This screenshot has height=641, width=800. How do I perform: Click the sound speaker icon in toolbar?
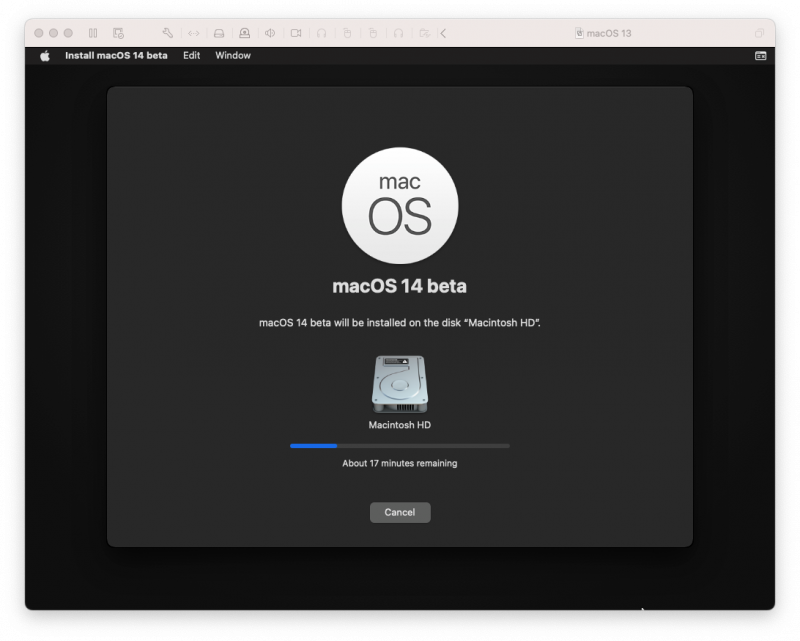click(270, 33)
